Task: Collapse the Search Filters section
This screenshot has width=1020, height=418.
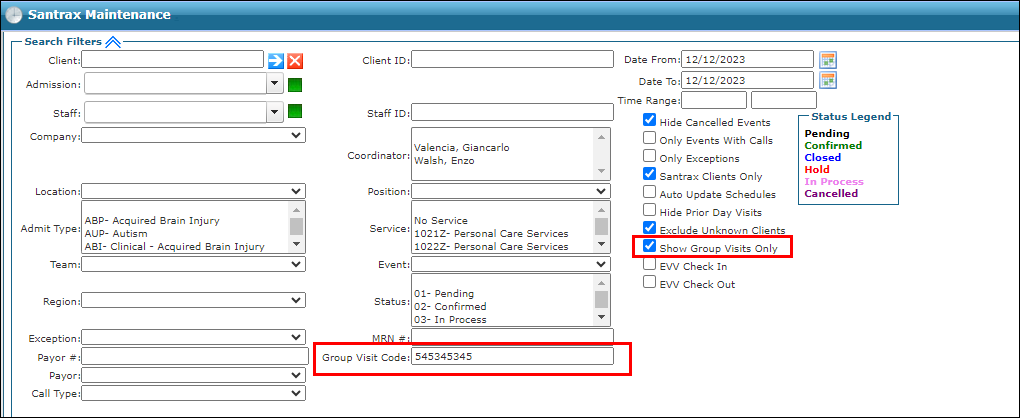Action: (112, 42)
